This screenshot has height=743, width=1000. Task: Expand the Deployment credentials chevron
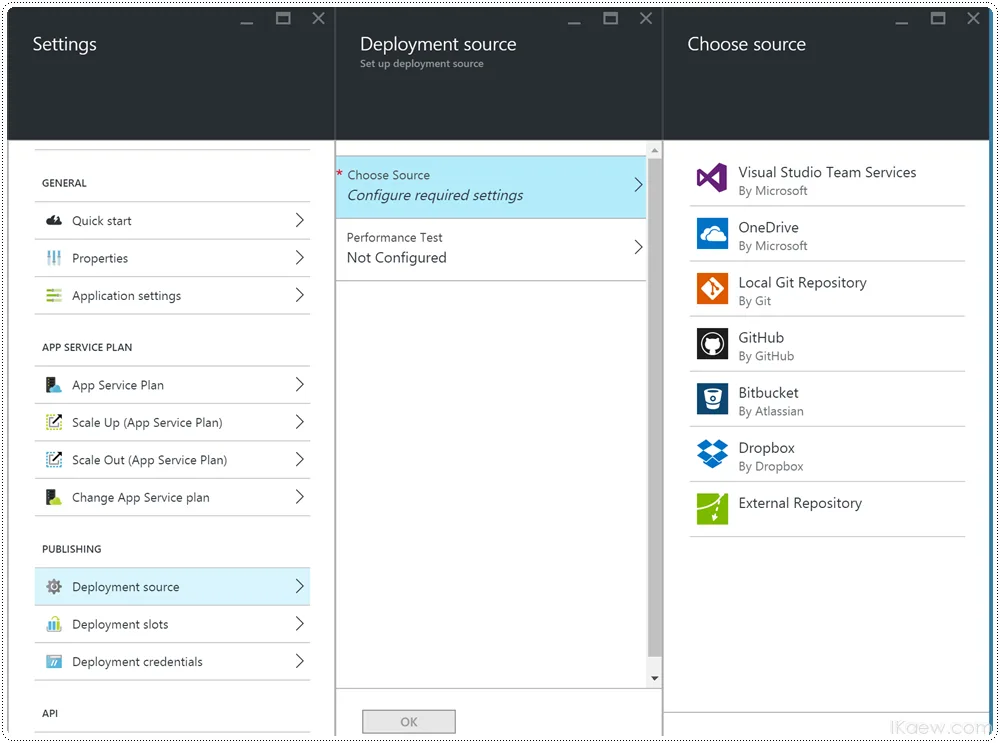point(300,661)
